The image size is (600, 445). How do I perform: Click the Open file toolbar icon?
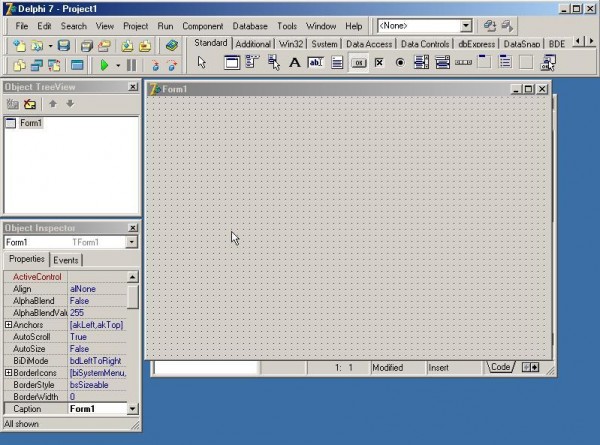pos(38,46)
